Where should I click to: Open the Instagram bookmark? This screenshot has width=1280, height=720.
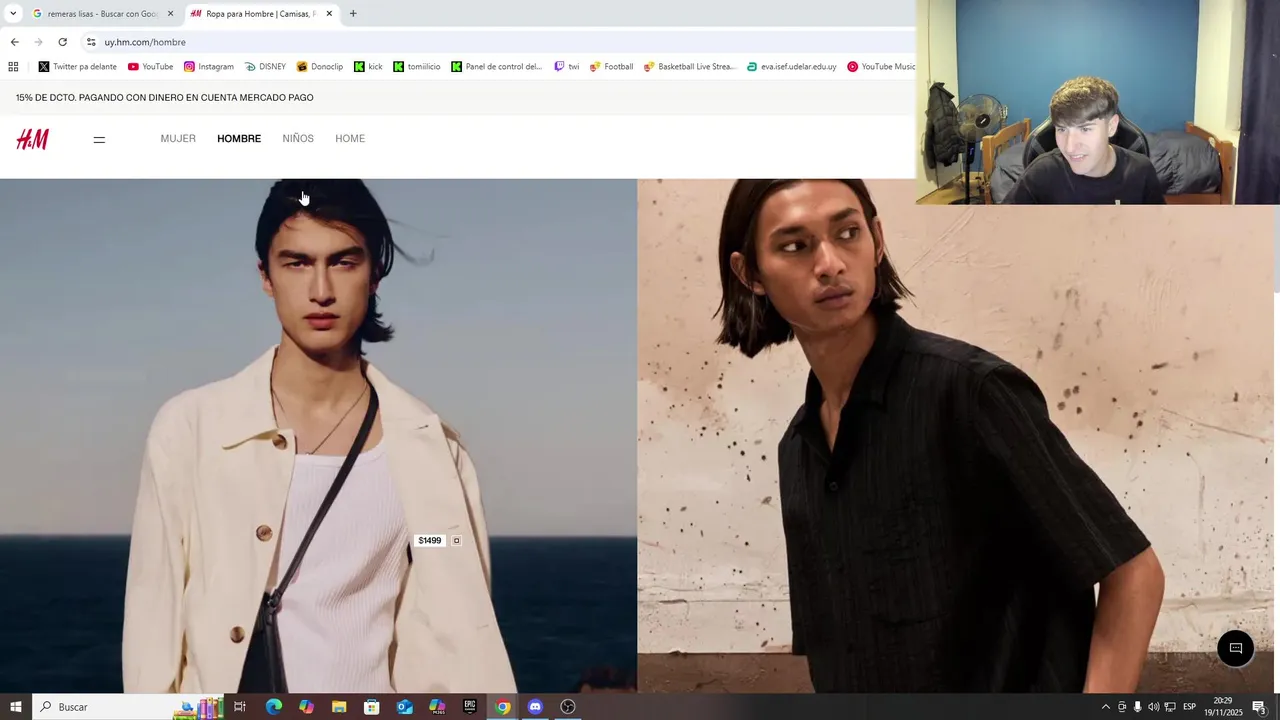pos(208,67)
